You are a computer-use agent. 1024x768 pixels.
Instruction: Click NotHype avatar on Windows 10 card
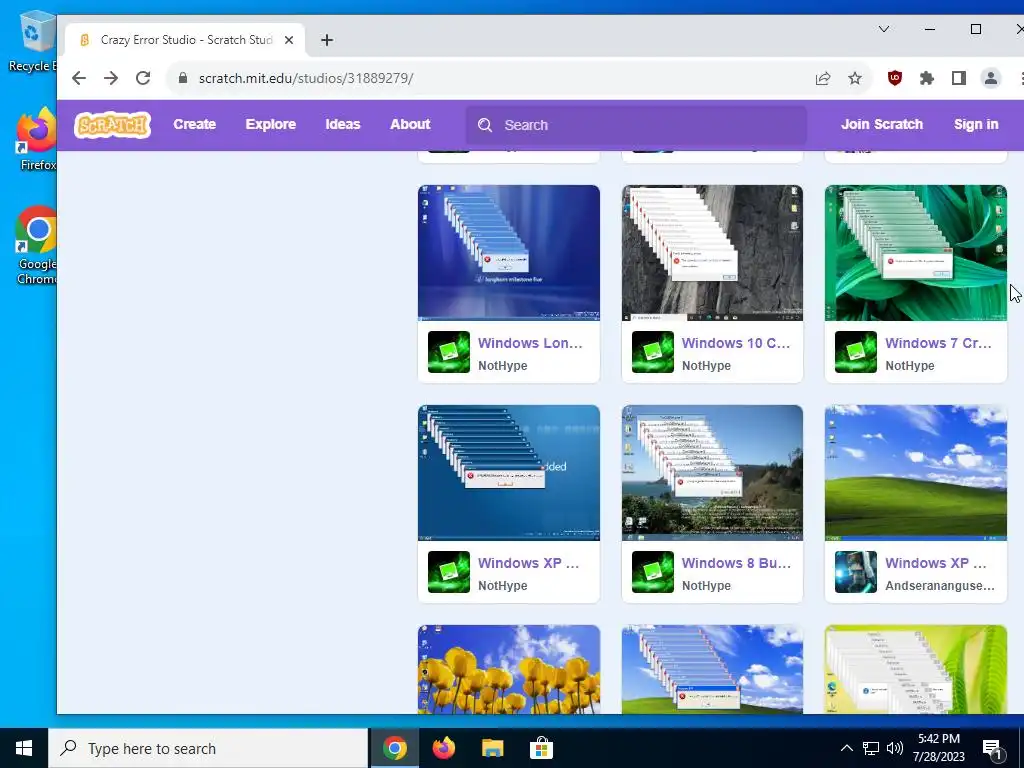click(x=652, y=352)
